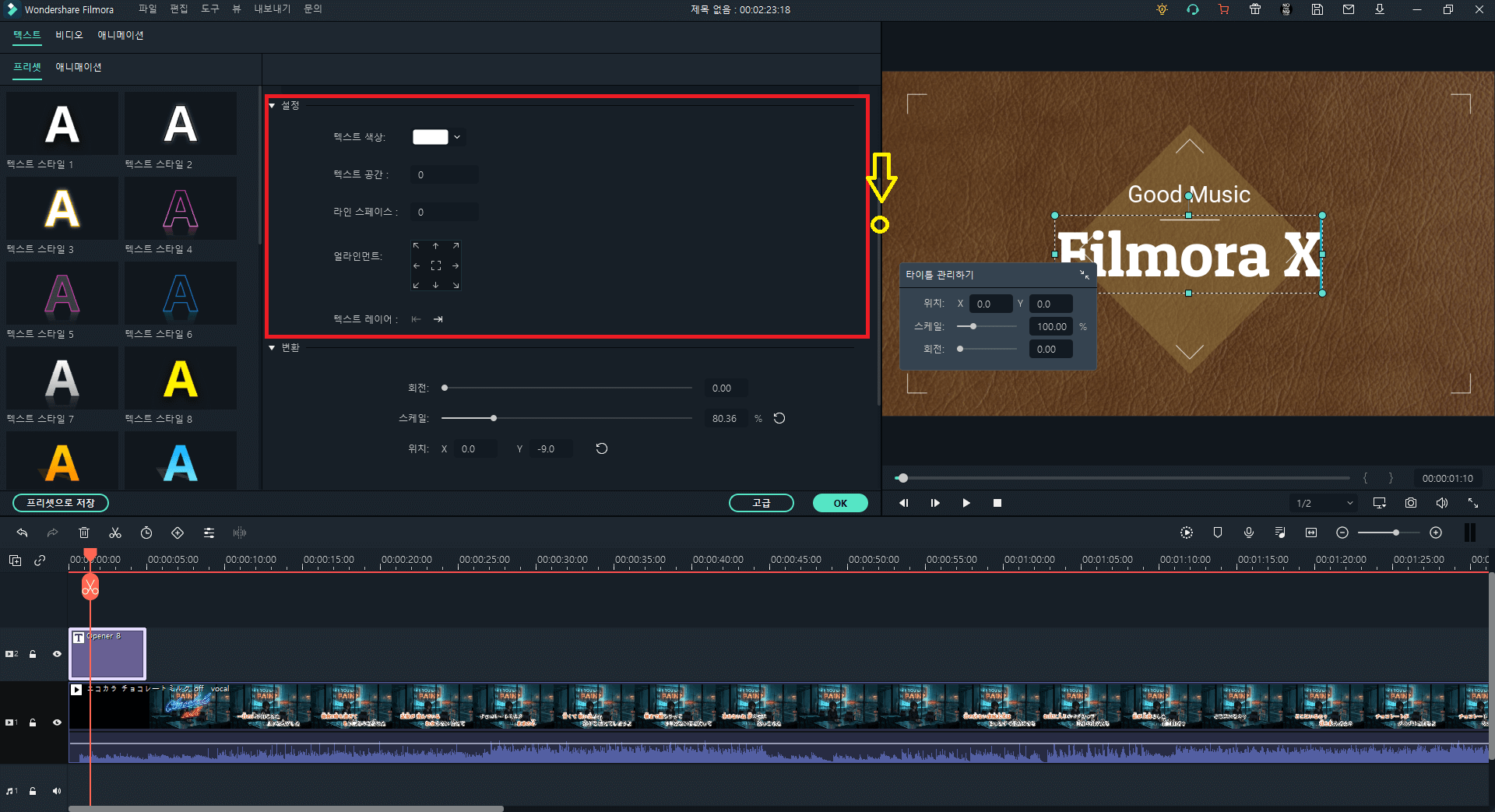Select the Opener 8 title clip

tap(107, 654)
